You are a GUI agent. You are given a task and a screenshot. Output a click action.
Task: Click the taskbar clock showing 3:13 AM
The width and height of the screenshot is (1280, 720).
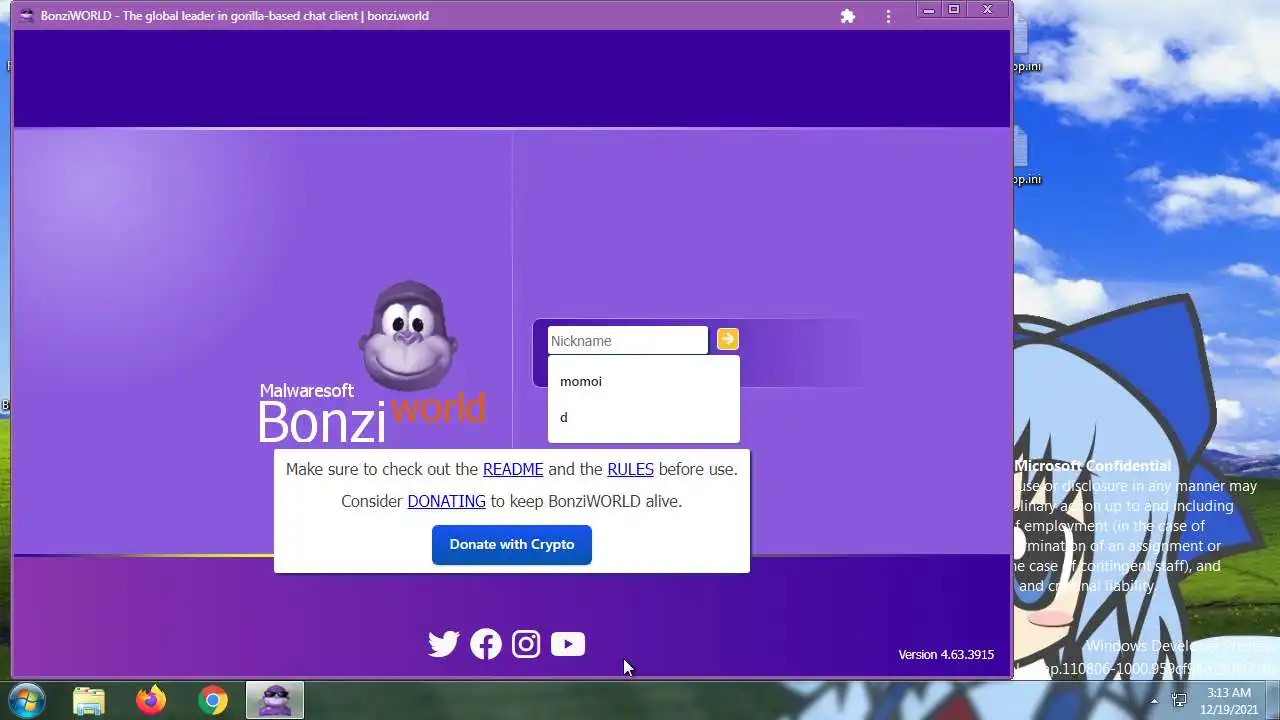point(1229,700)
